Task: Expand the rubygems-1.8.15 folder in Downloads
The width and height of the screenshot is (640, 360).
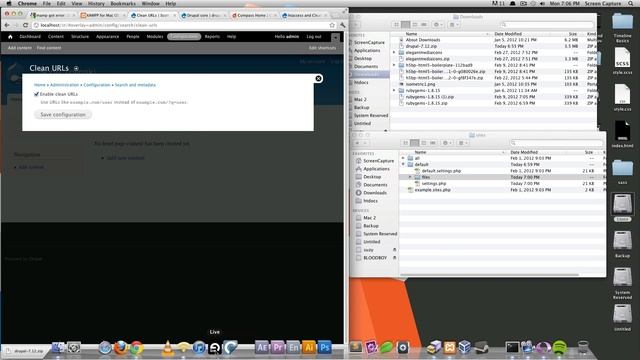Action: pos(394,91)
